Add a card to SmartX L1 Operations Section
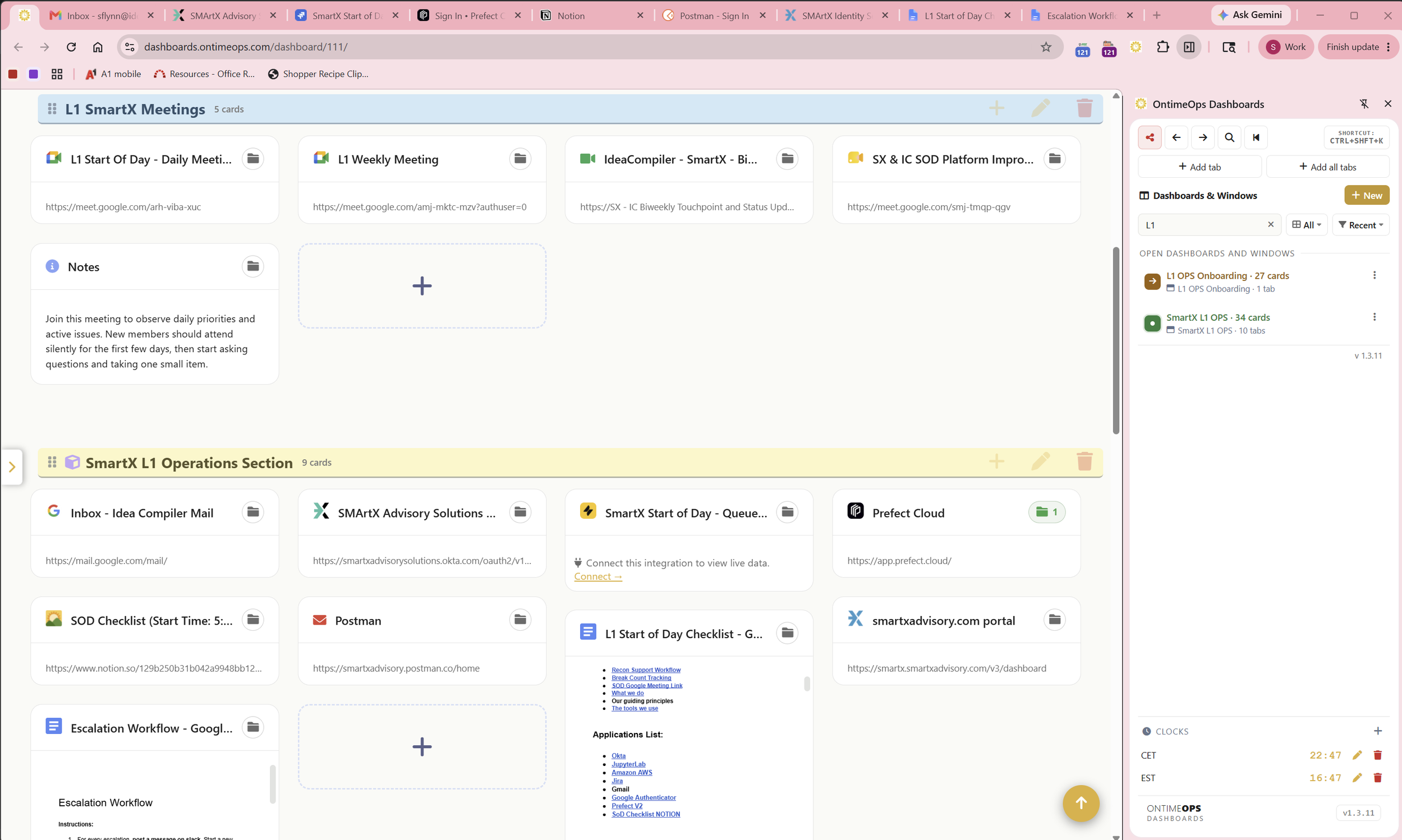The width and height of the screenshot is (1402, 840). (996, 462)
